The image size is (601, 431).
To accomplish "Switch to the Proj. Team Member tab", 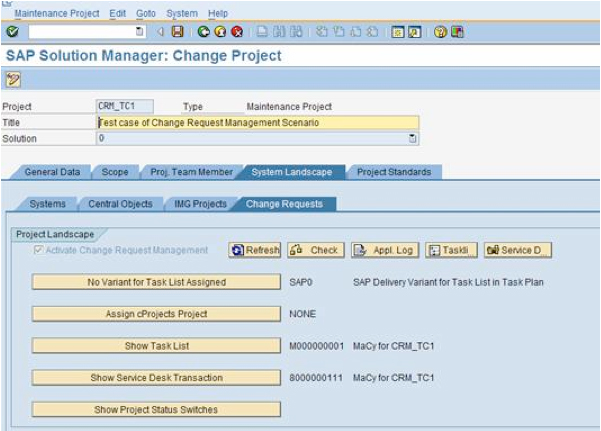I will pos(191,172).
